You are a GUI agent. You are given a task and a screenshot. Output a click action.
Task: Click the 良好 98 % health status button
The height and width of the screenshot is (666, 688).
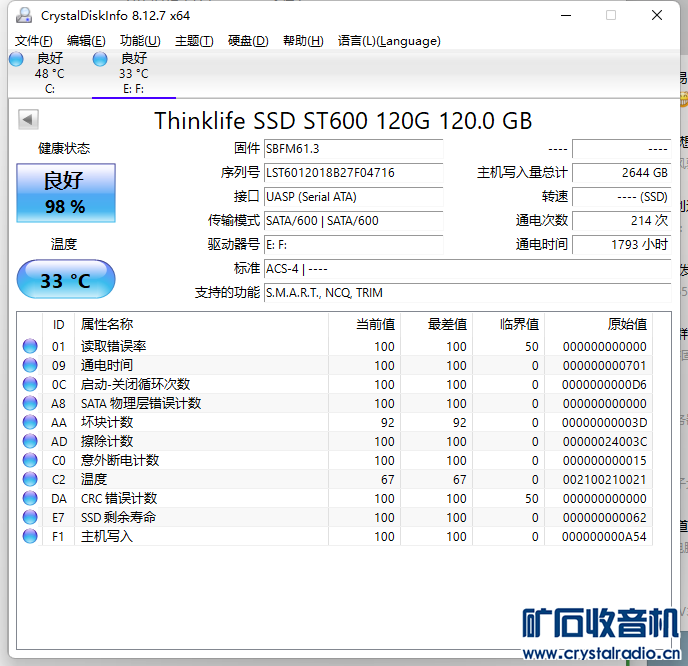(66, 193)
